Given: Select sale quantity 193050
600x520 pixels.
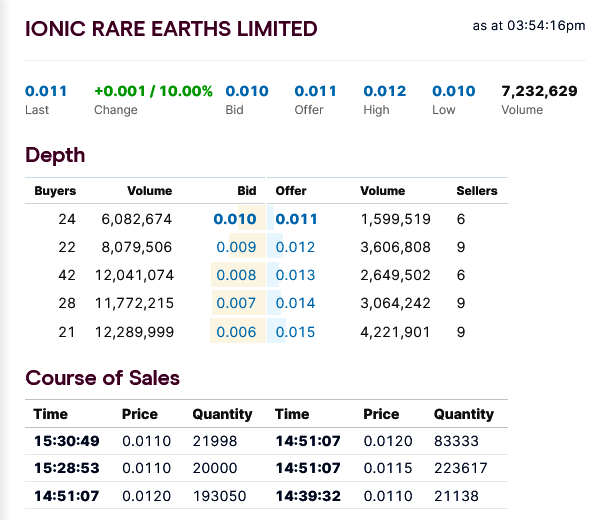Looking at the screenshot, I should (x=220, y=496).
